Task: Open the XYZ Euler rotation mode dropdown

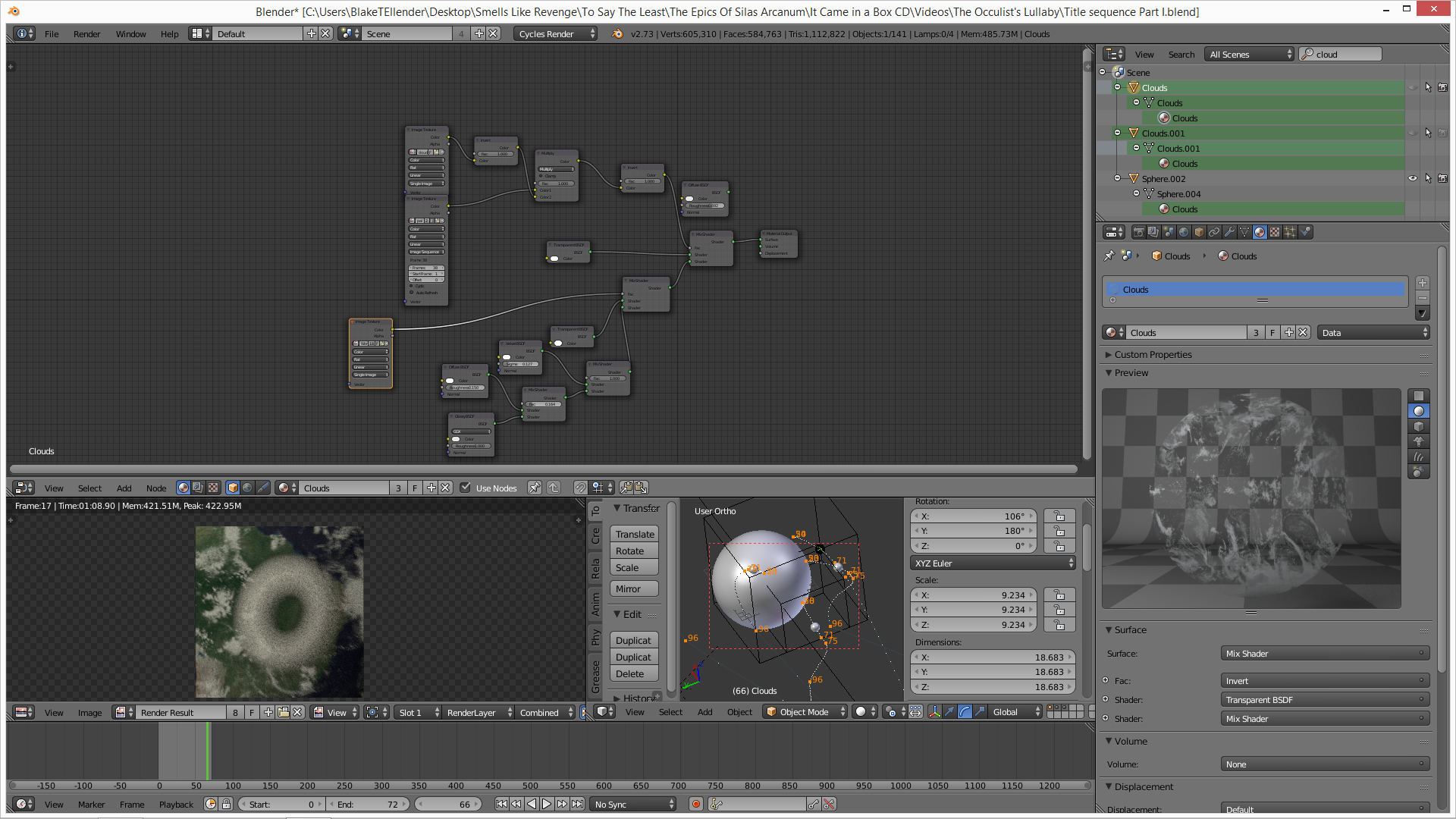Action: coord(993,563)
